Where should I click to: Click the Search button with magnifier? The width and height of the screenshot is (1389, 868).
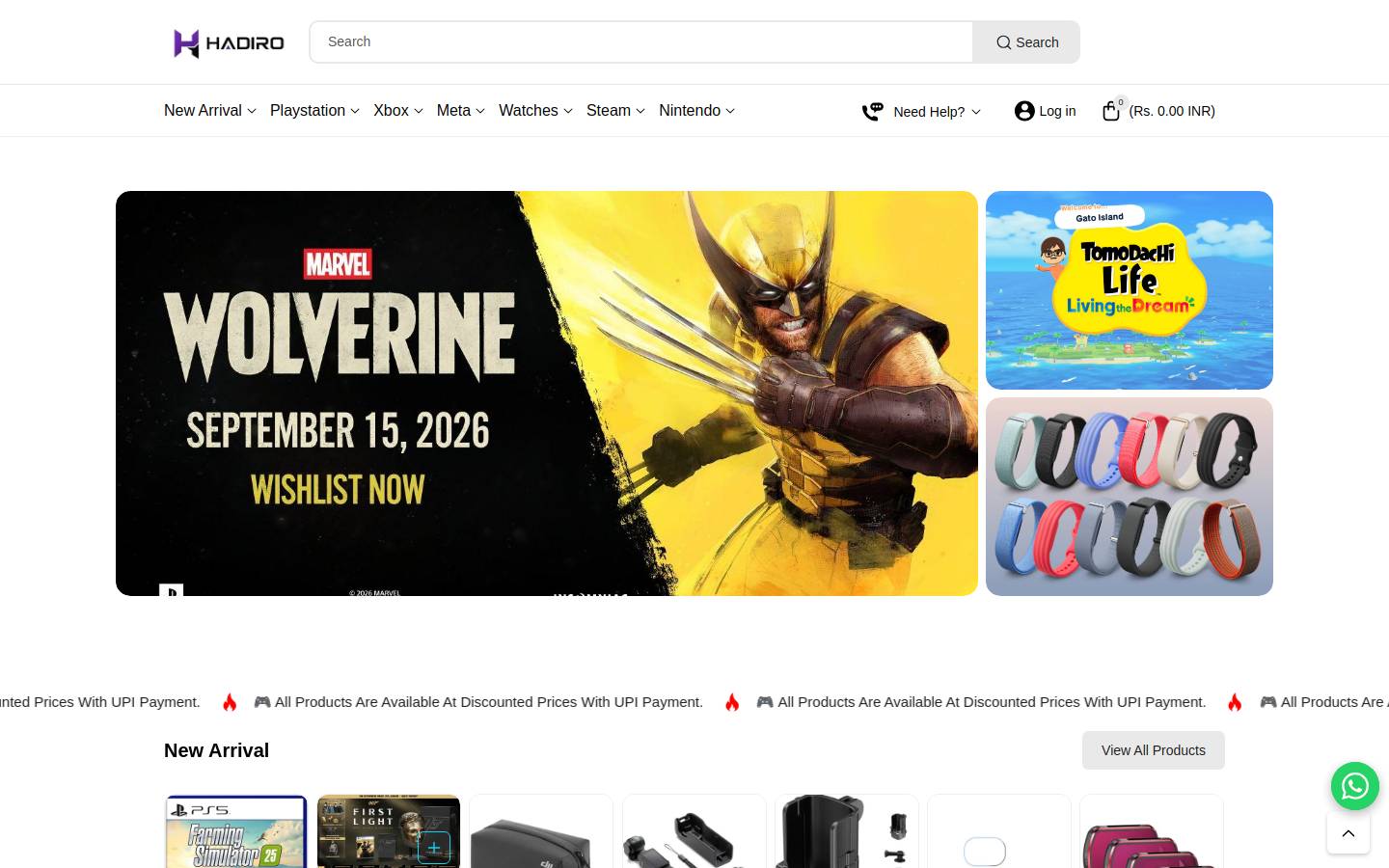(x=1026, y=42)
